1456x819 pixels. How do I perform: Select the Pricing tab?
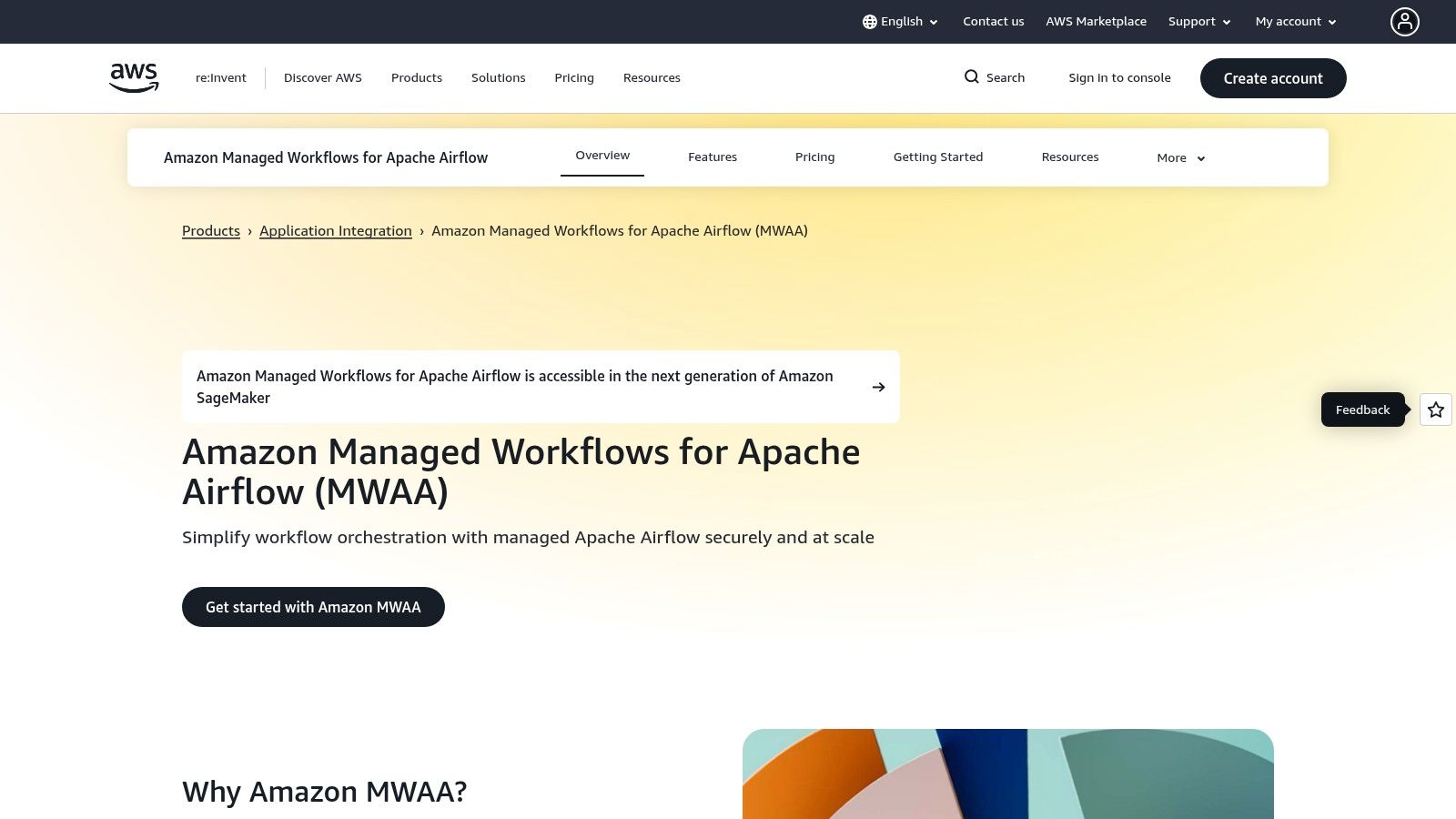coord(814,157)
